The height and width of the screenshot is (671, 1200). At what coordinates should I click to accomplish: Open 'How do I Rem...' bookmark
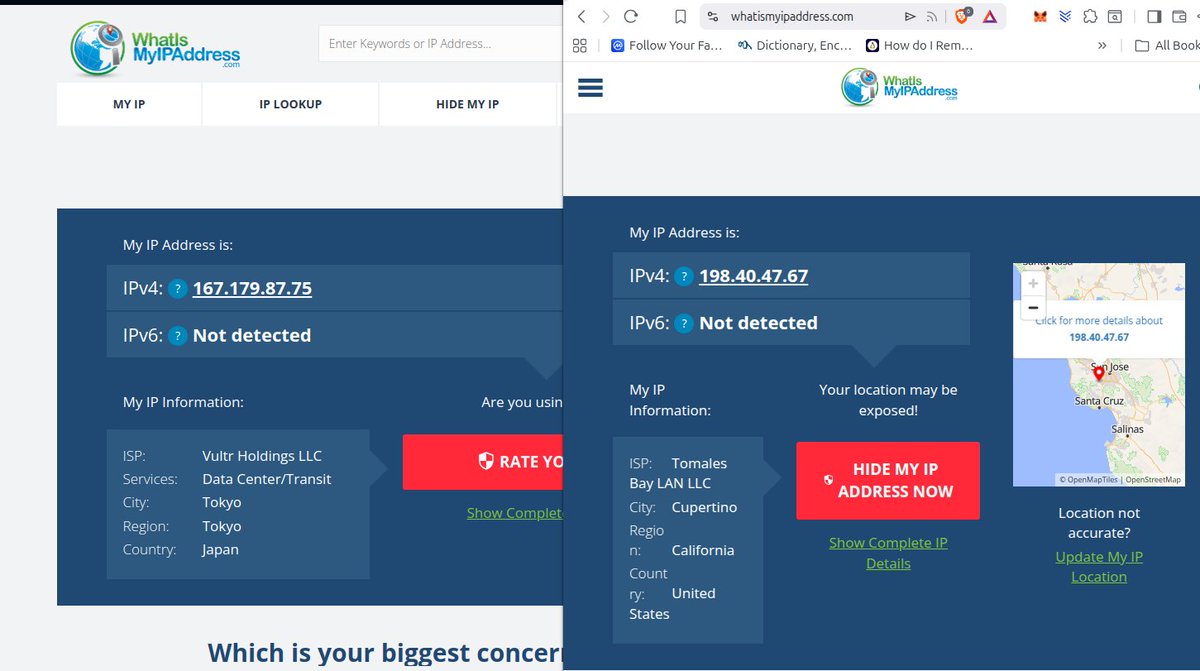[x=919, y=45]
